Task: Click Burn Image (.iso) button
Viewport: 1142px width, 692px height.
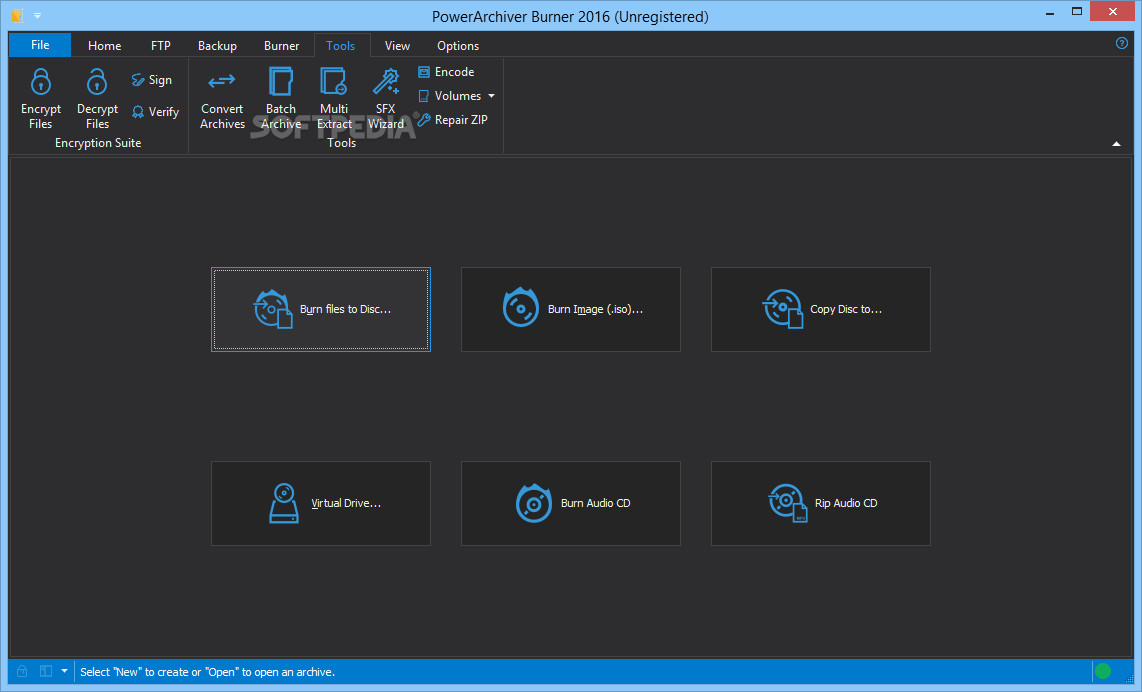Action: click(570, 310)
